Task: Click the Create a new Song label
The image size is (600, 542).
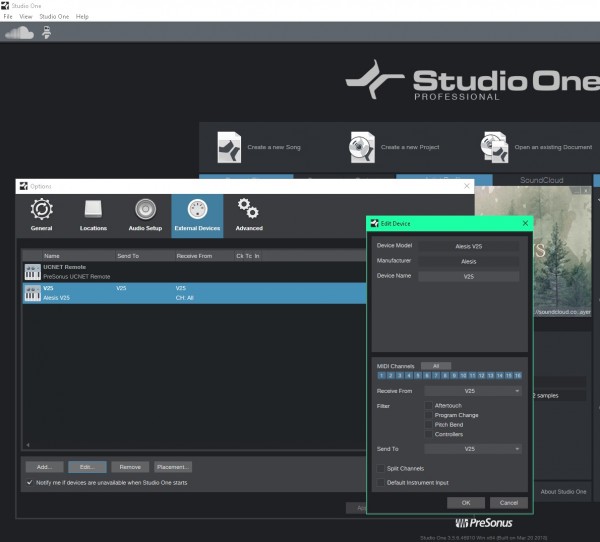Action: [274, 147]
